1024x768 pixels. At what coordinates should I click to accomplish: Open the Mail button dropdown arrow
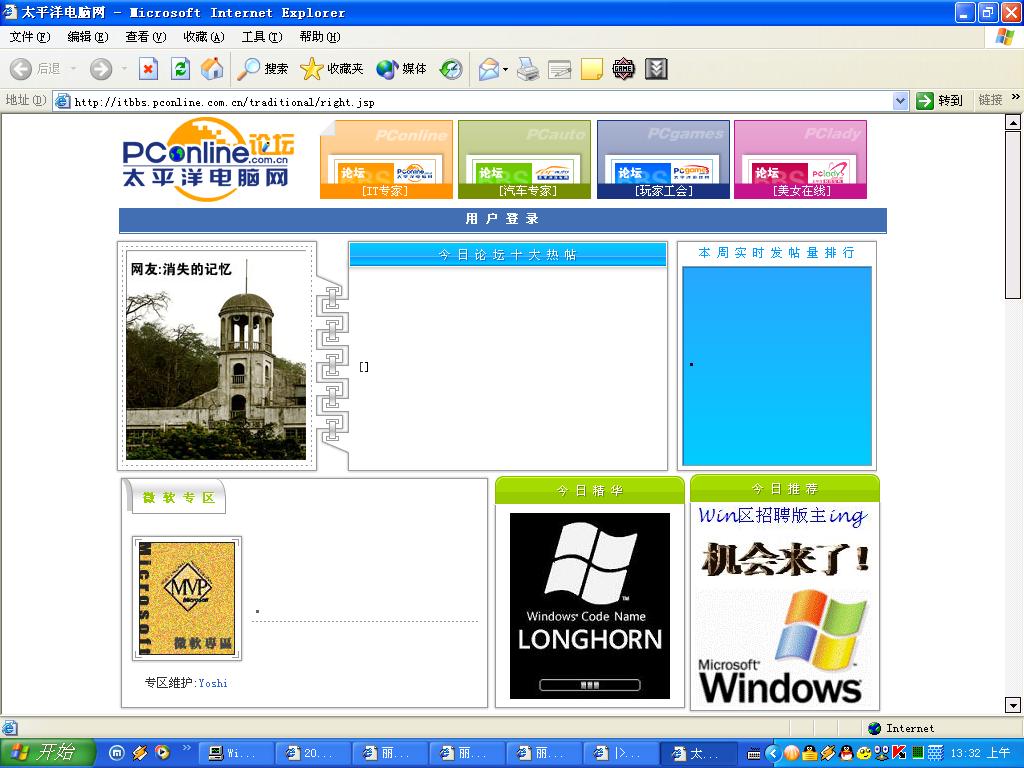tap(505, 69)
